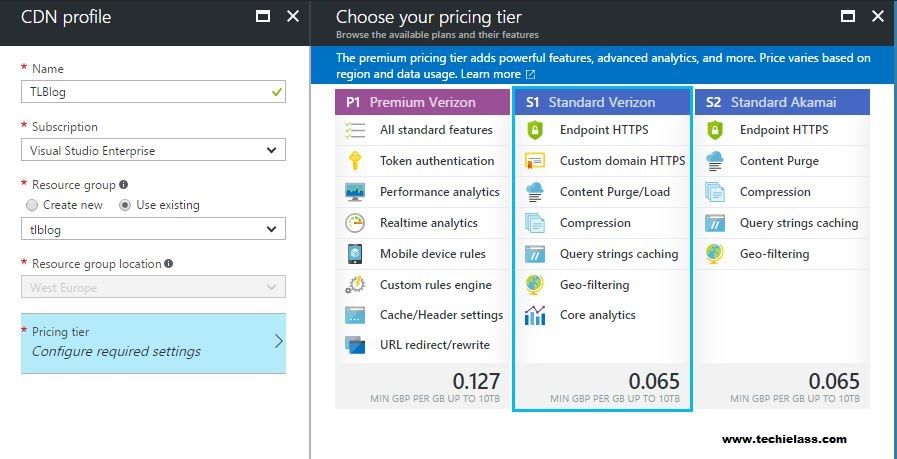Viewport: 897px width, 459px height.
Task: Click the Realtime analytics gauge icon
Action: coord(355,223)
